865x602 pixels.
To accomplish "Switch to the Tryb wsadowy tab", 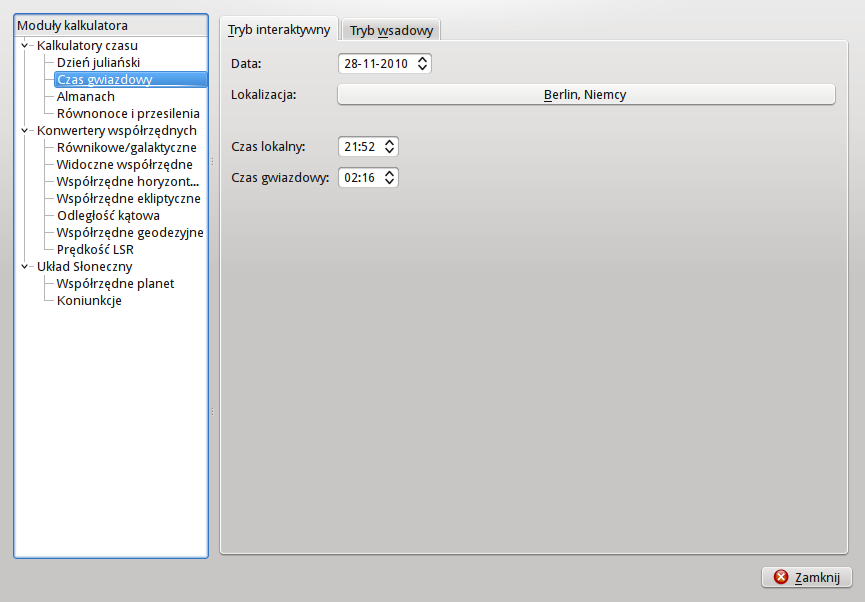I will (391, 30).
